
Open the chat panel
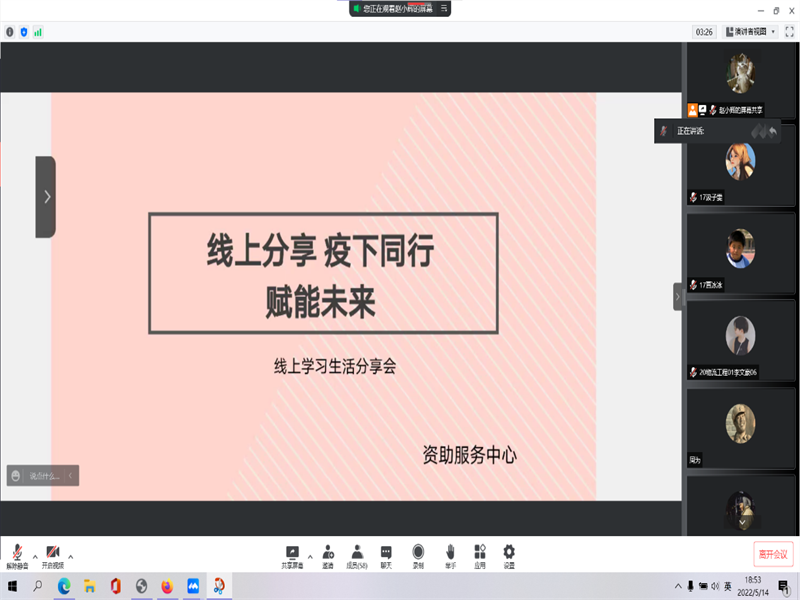pyautogui.click(x=386, y=555)
